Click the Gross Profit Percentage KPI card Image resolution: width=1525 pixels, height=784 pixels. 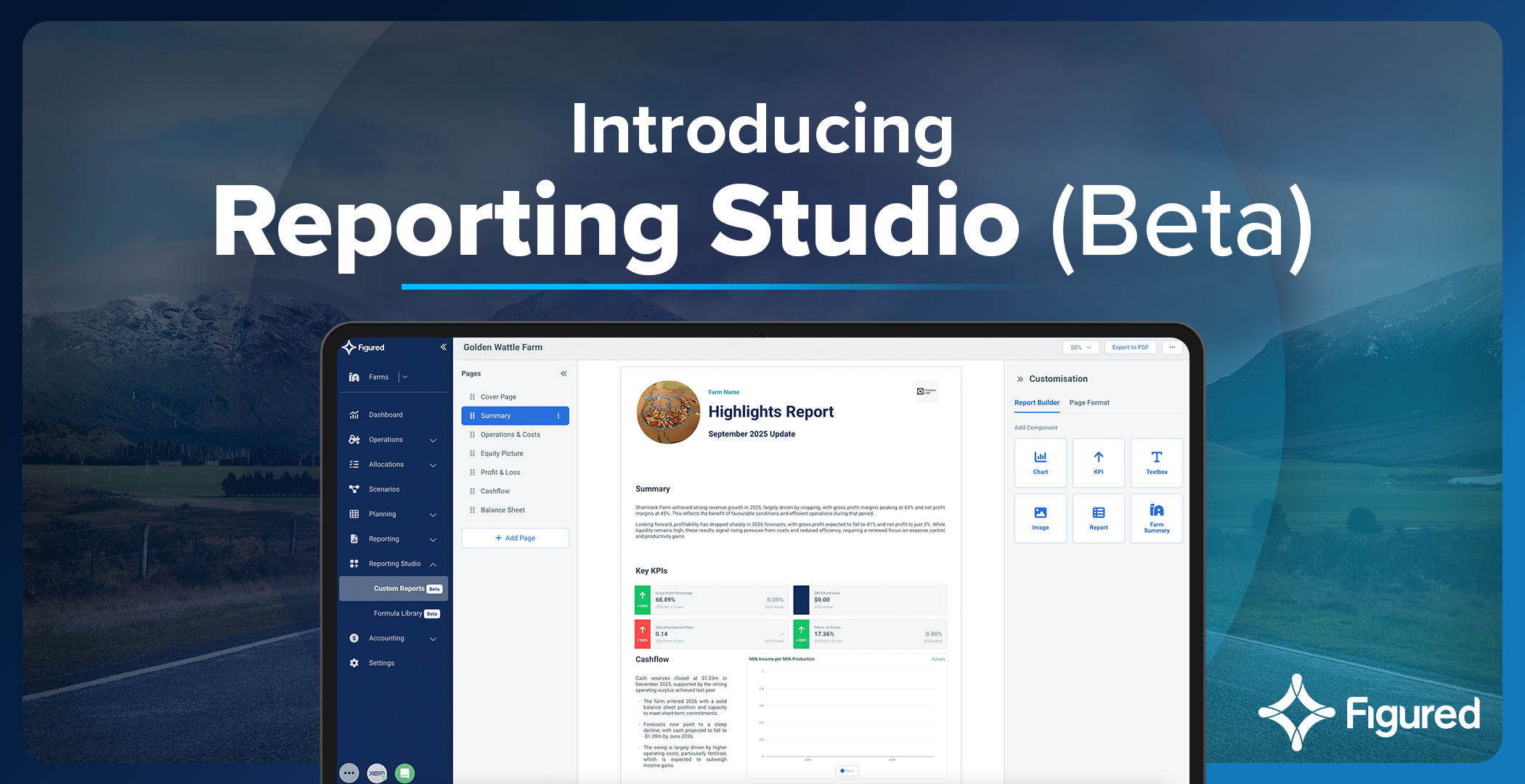(711, 600)
